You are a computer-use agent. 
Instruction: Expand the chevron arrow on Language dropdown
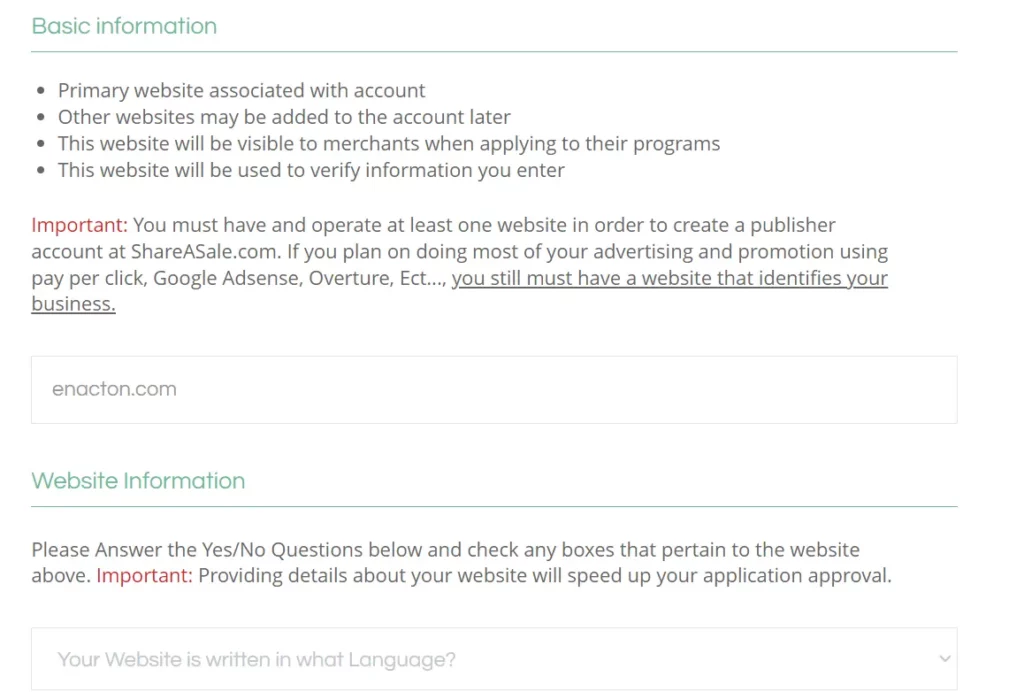(944, 659)
